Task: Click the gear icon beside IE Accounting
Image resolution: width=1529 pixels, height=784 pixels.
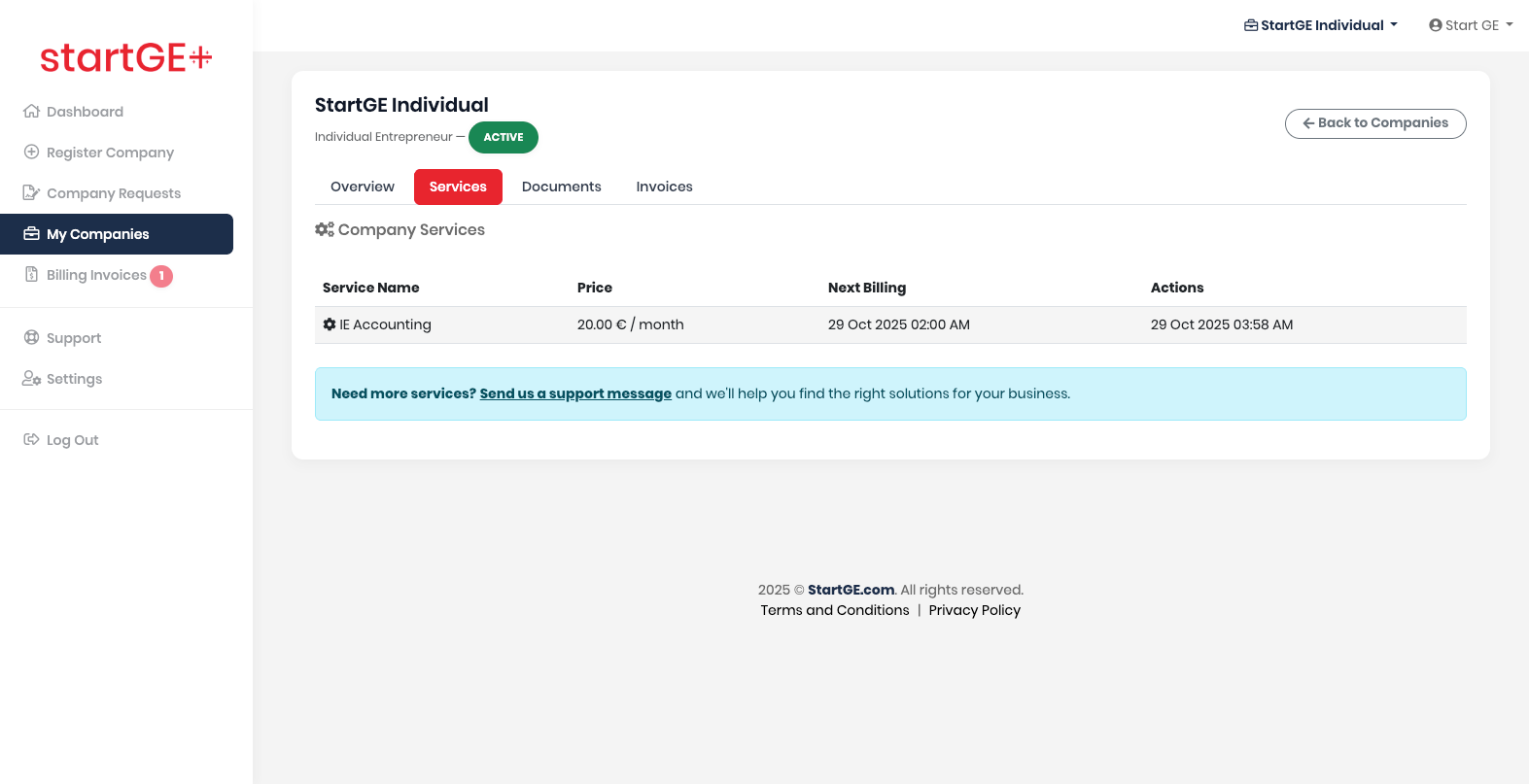Action: pyautogui.click(x=330, y=324)
